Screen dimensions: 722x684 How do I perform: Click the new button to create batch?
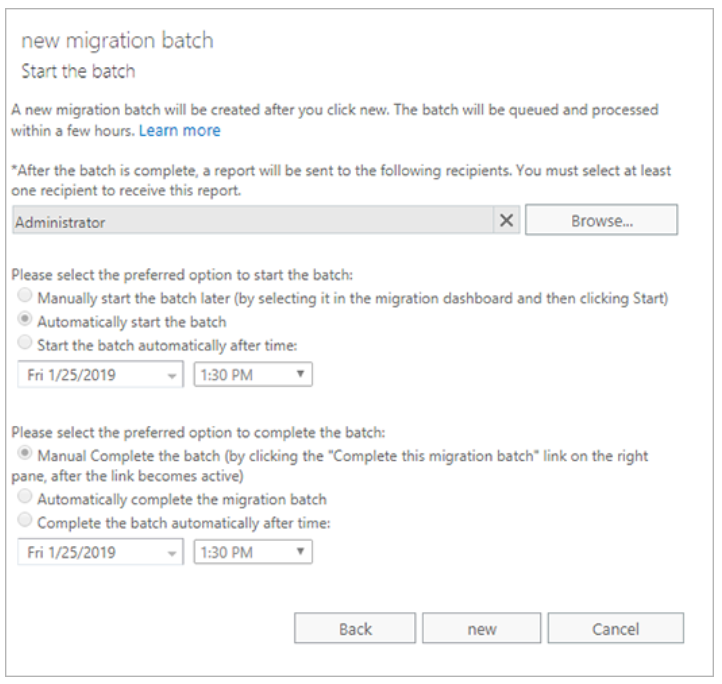[481, 629]
